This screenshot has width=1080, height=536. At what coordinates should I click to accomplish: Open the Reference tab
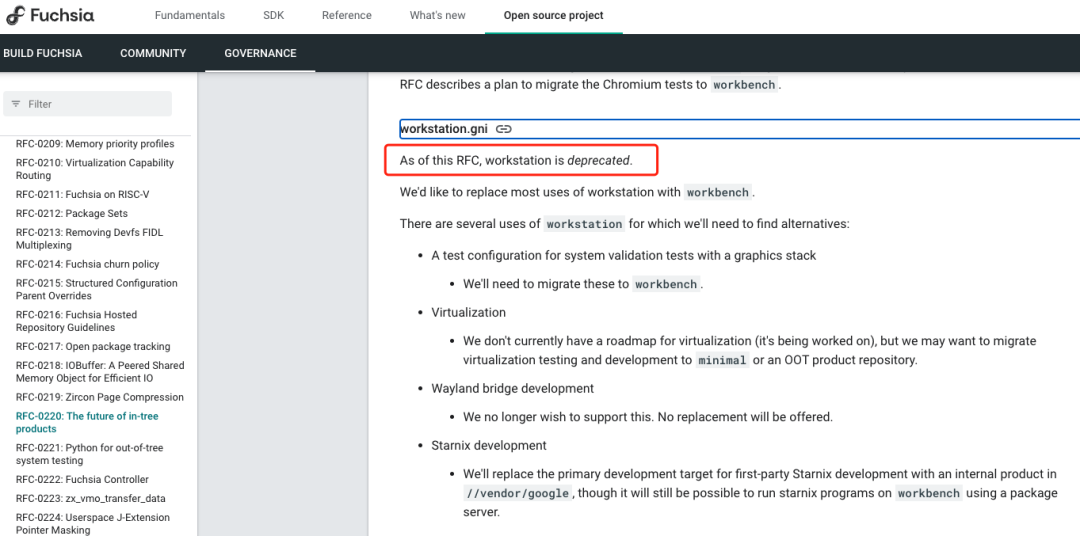[x=346, y=15]
